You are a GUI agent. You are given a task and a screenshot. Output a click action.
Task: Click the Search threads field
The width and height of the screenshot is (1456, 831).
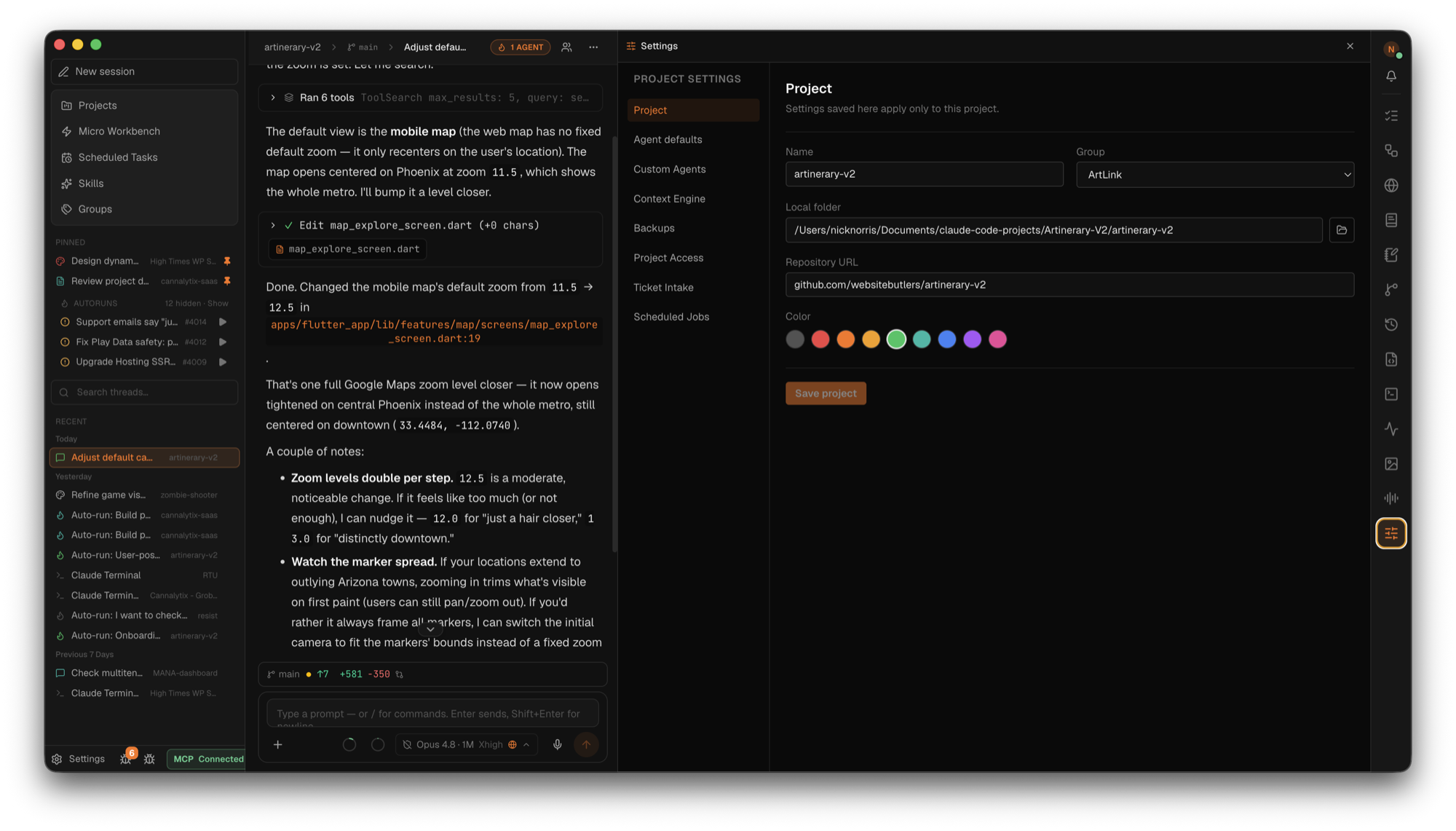144,393
